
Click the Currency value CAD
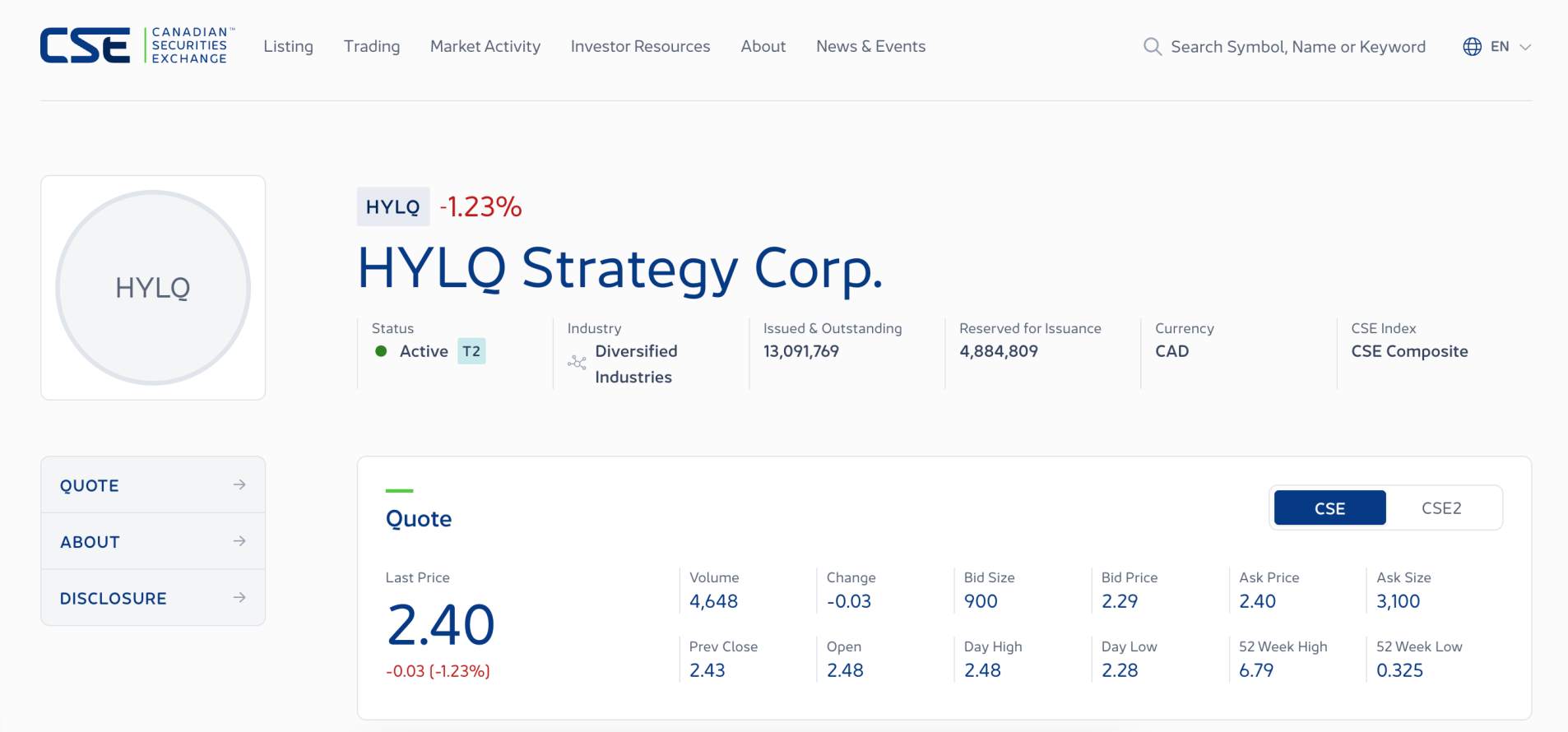1171,351
